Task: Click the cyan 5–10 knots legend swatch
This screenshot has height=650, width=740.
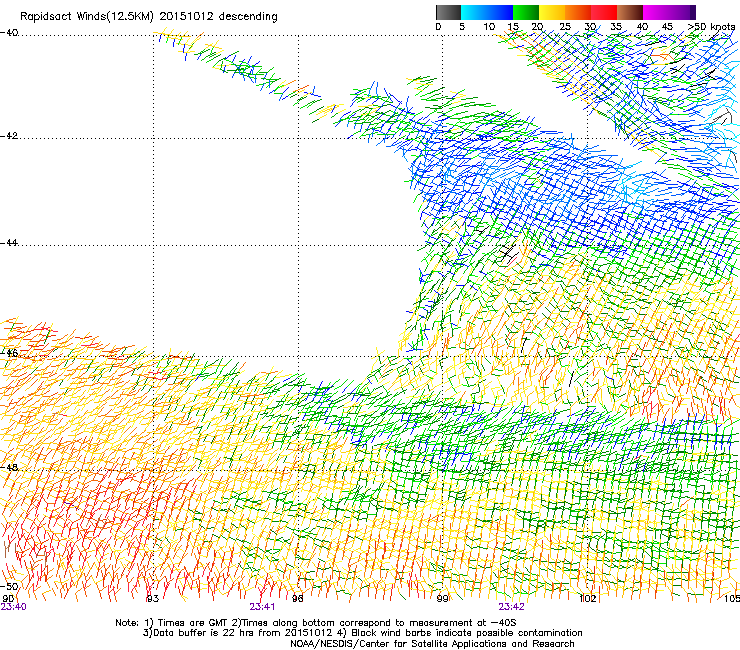Action: pos(474,12)
